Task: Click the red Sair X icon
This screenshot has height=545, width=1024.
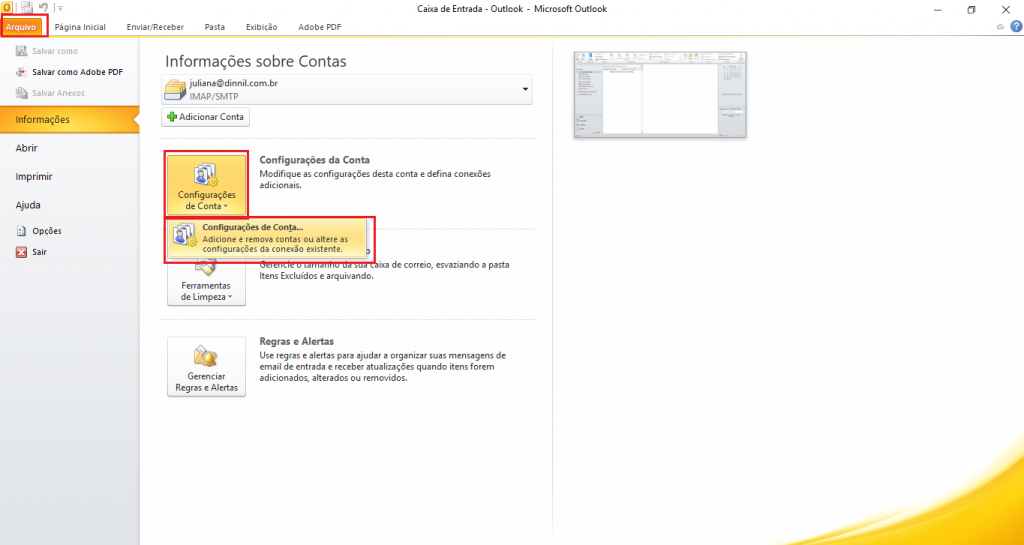Action: click(x=22, y=252)
